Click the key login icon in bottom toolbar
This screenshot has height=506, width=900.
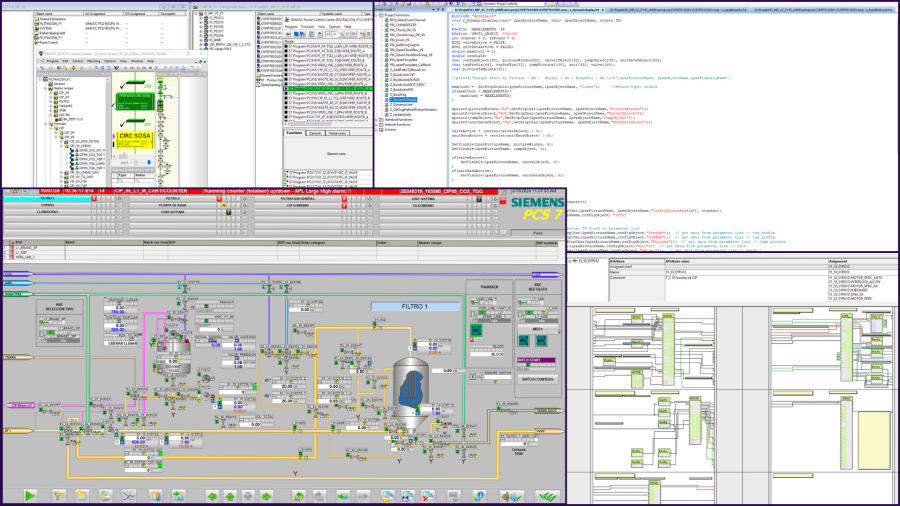59,495
